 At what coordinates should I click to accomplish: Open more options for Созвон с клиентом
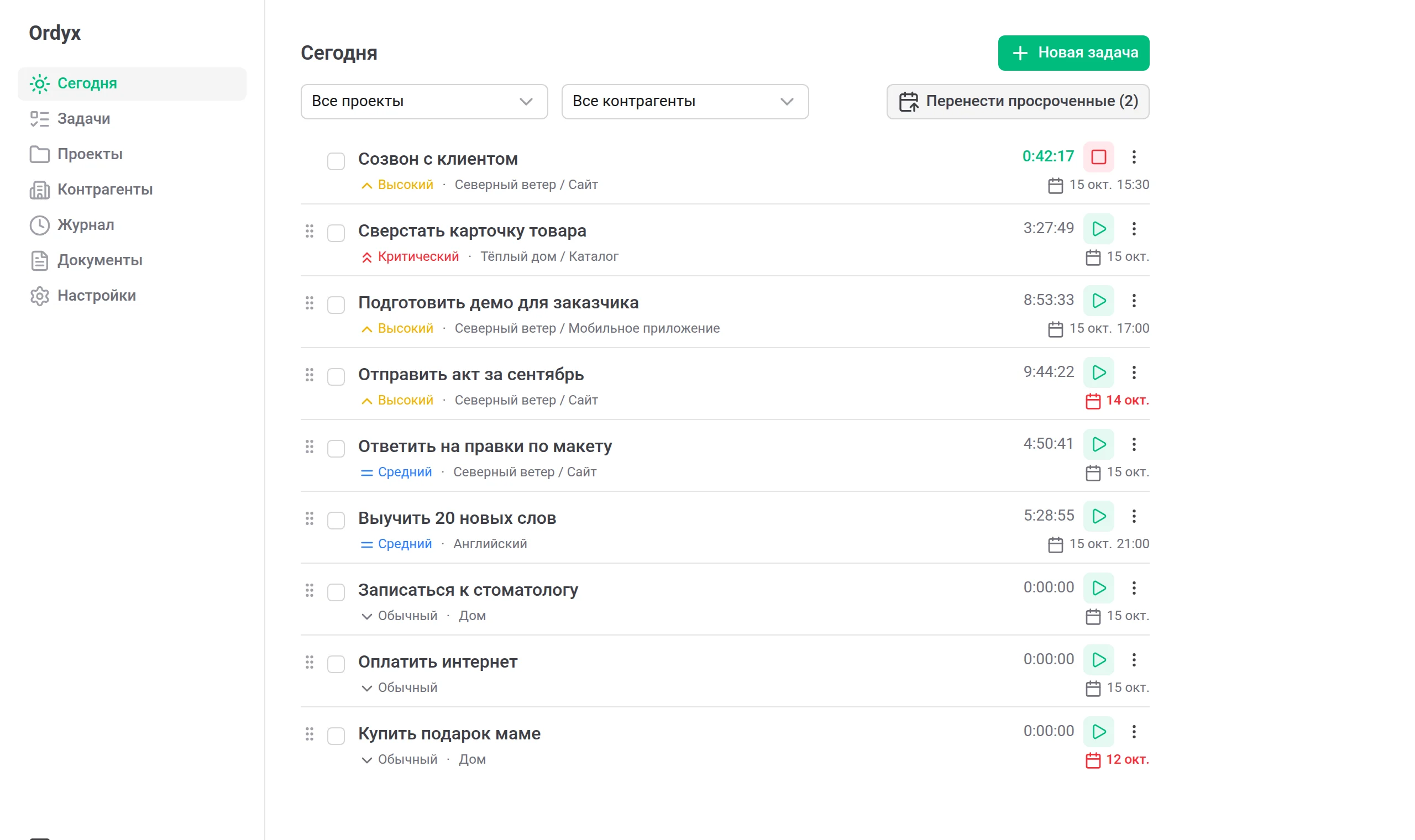(1134, 157)
